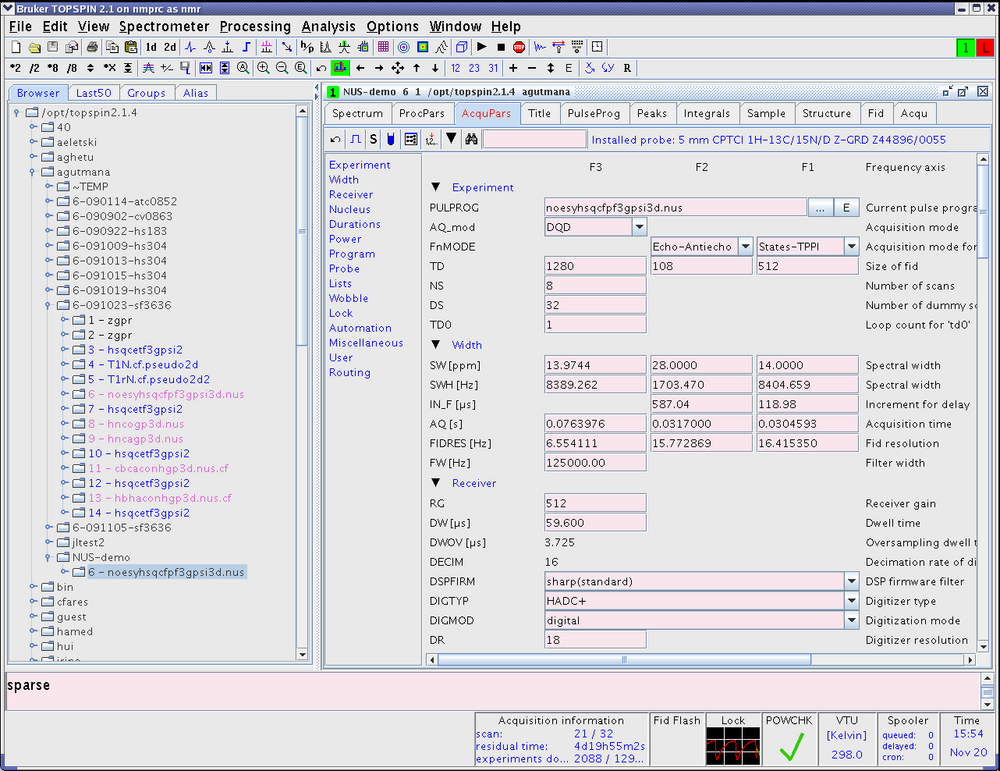Viewport: 1000px width, 771px height.
Task: Click the probe tube icon in AcquPars toolbar
Action: (x=391, y=139)
